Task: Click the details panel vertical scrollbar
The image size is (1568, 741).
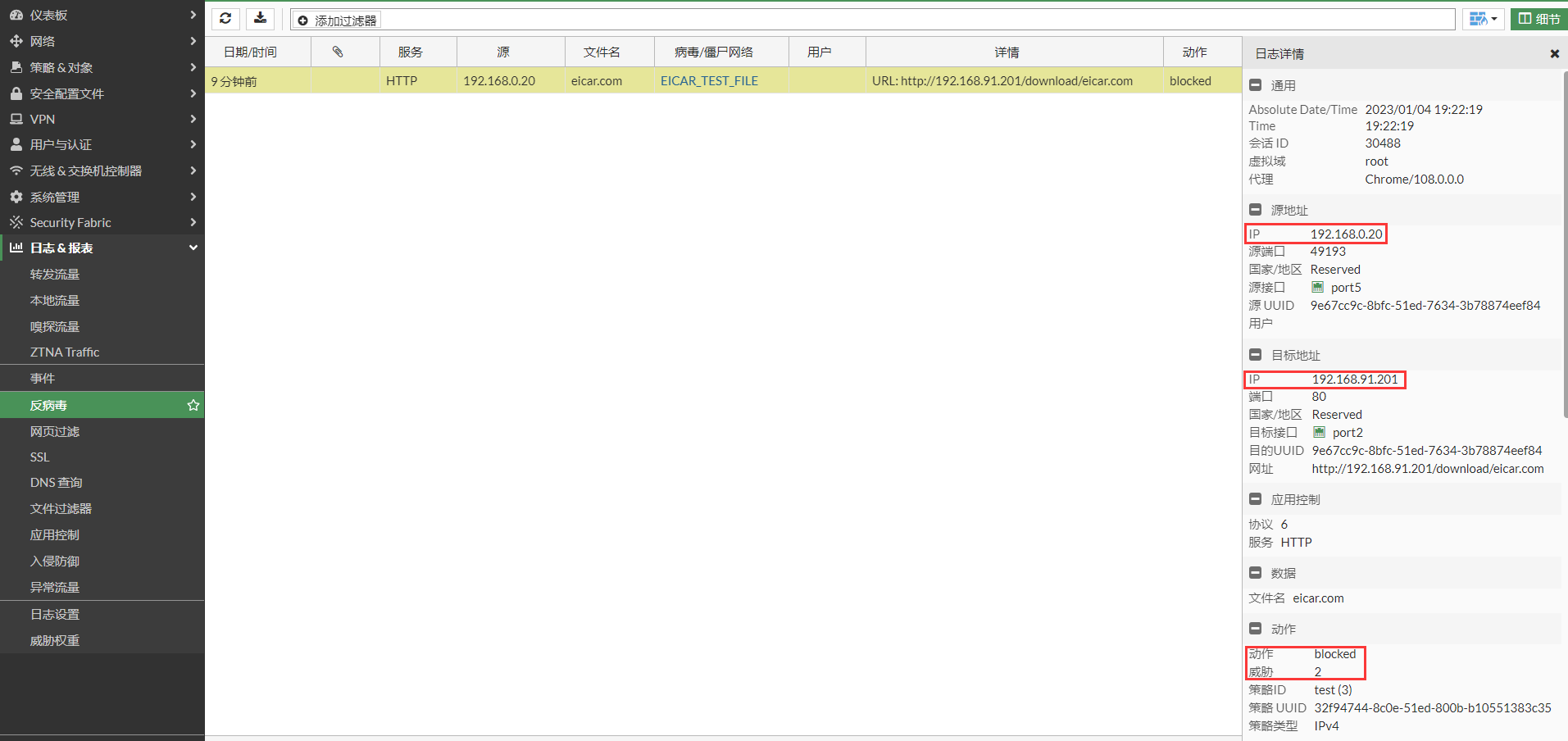Action: pos(1565,246)
